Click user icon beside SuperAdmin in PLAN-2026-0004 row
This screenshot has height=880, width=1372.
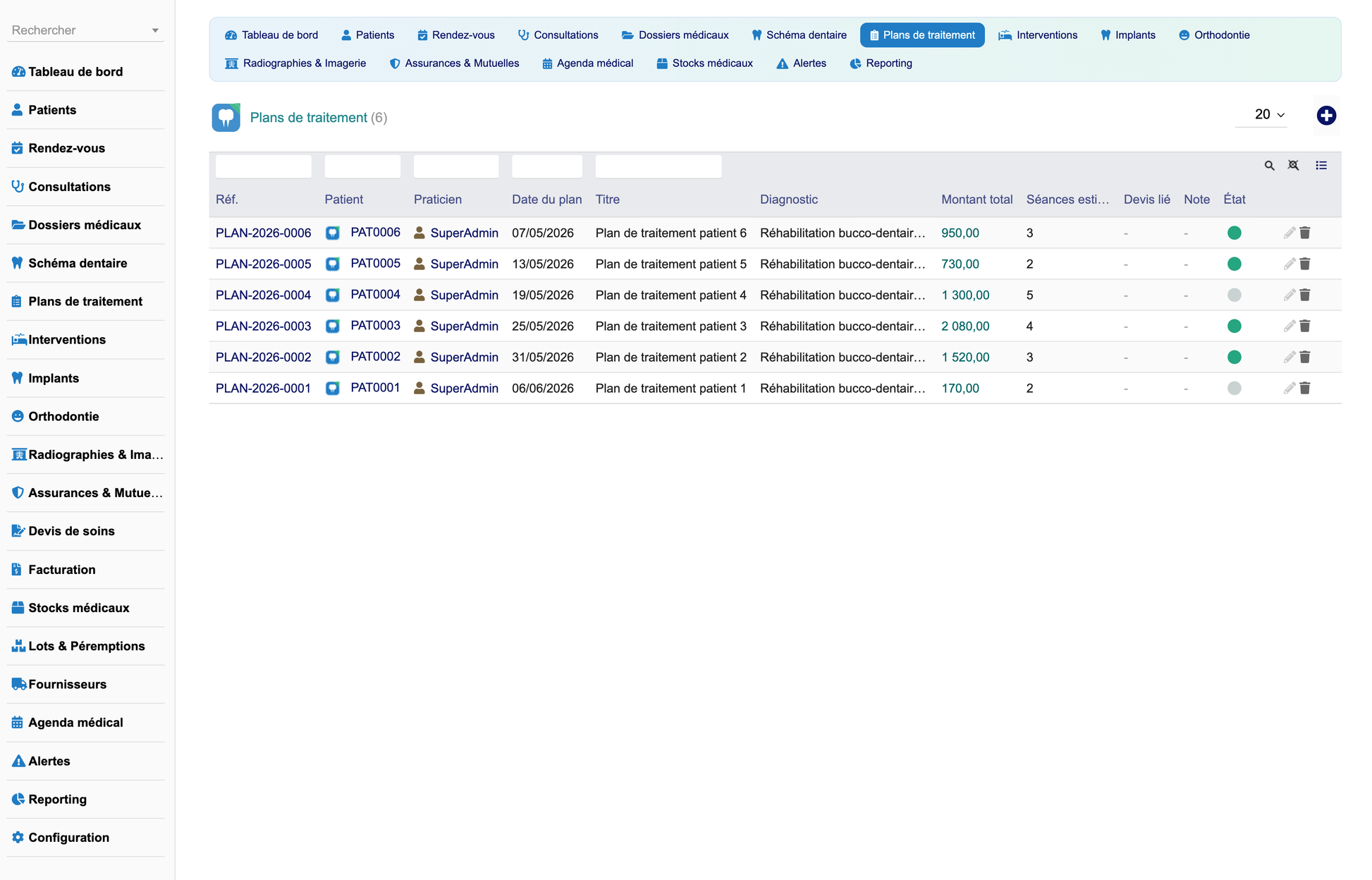[x=419, y=295]
